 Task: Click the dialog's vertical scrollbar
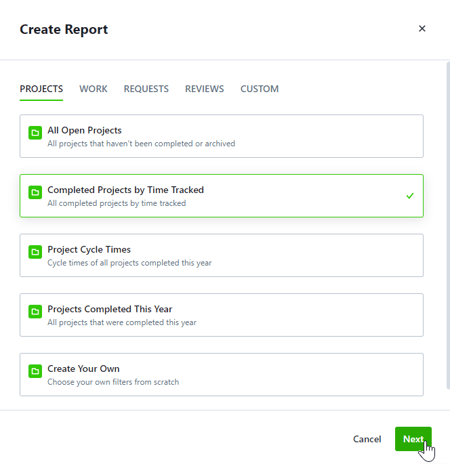448,225
